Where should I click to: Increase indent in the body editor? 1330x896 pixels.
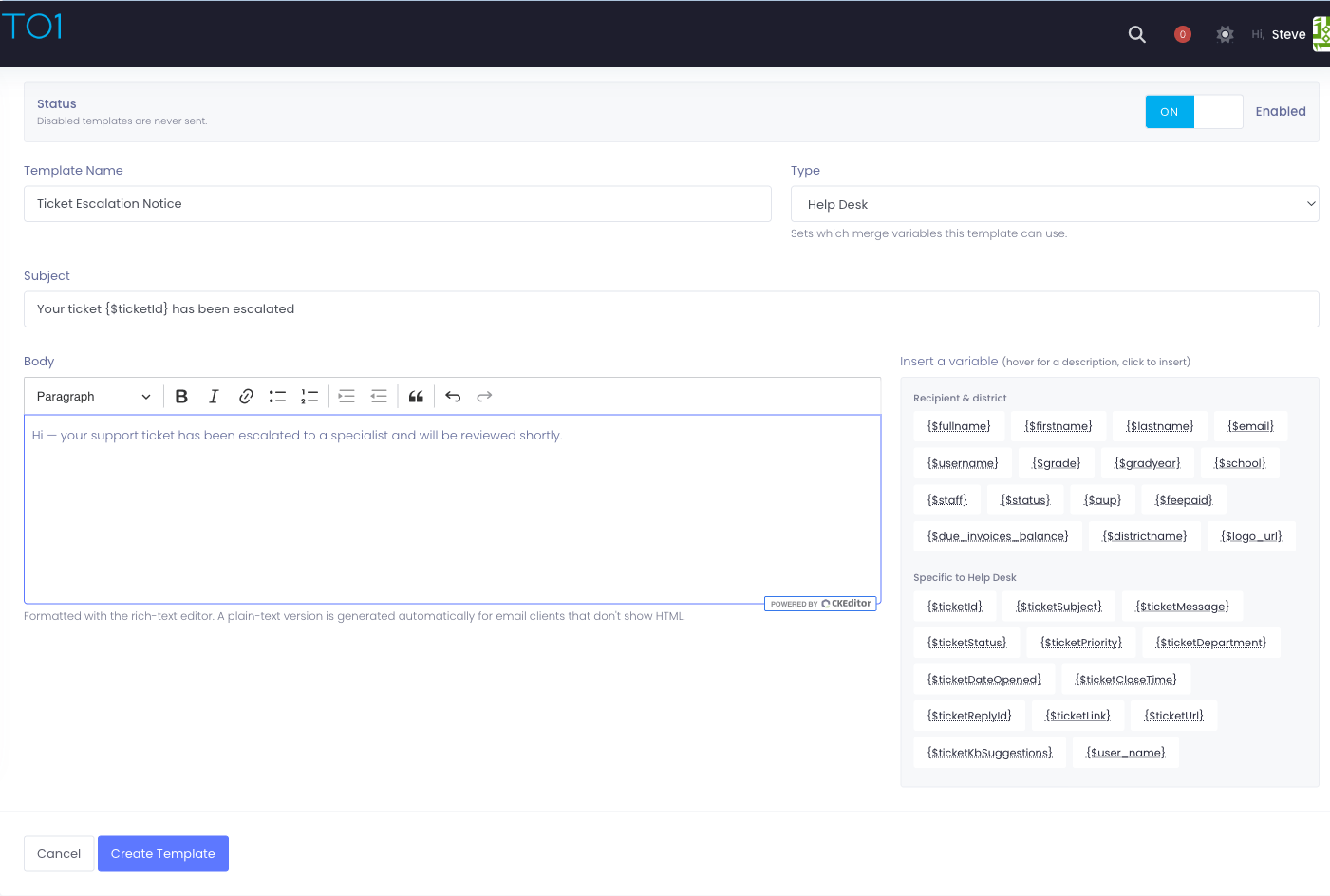(x=347, y=397)
